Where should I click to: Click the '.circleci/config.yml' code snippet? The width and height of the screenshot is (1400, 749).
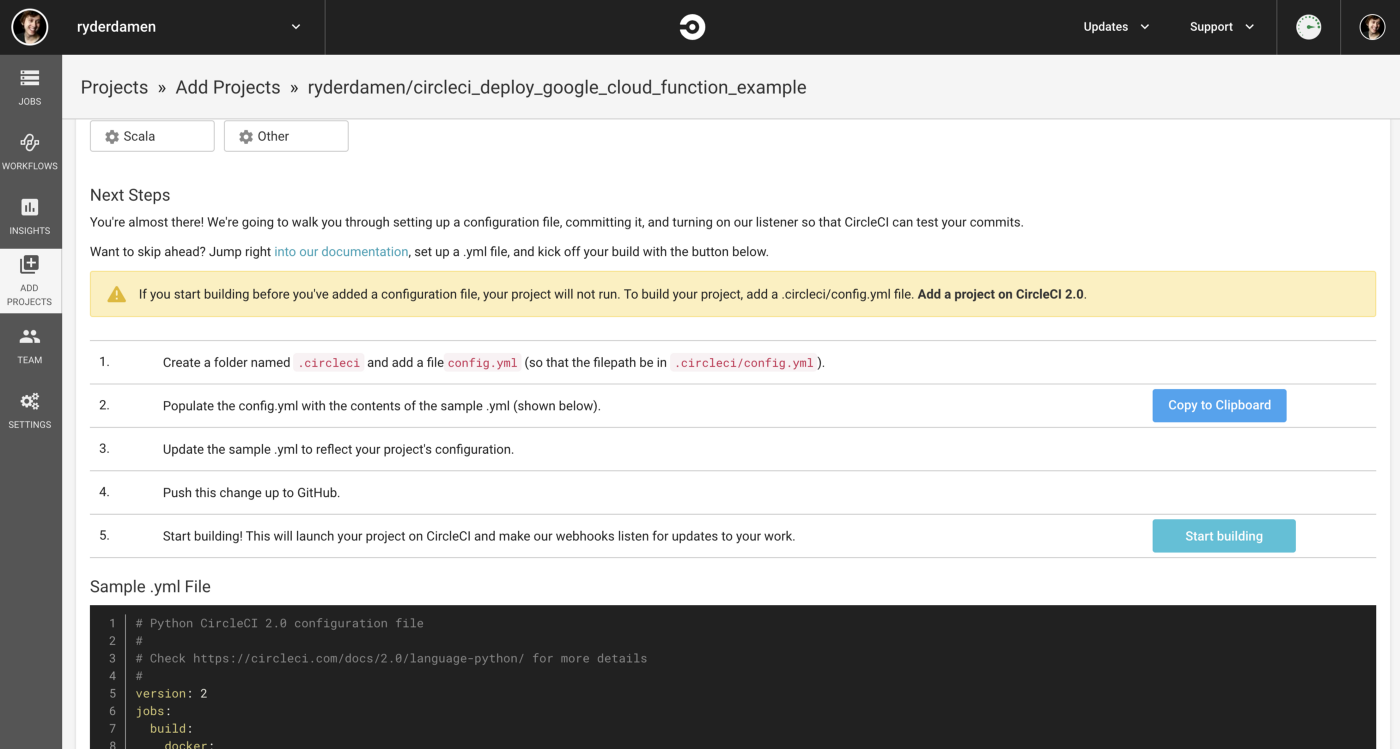pos(744,363)
